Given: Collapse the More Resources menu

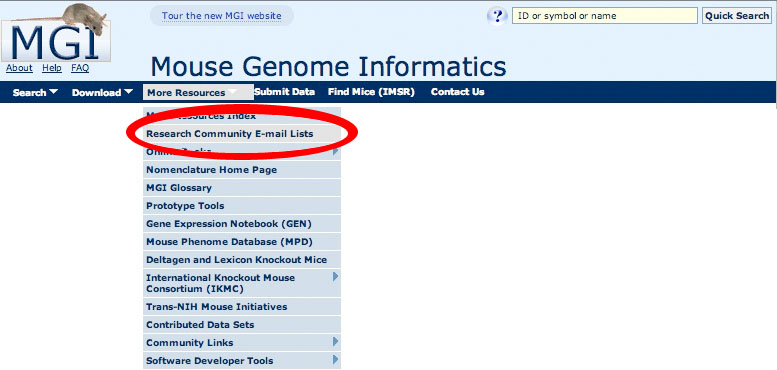Looking at the screenshot, I should click(x=198, y=92).
